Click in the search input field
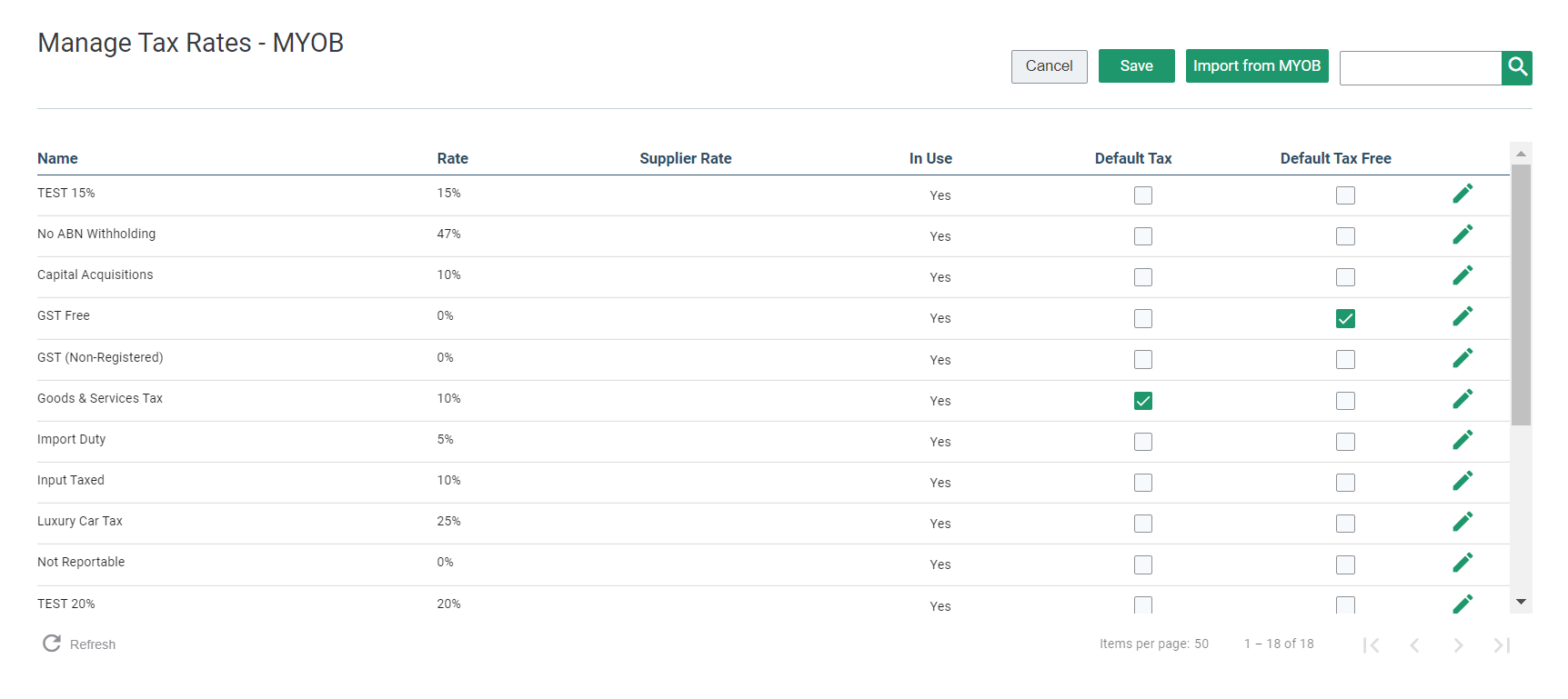The image size is (1568, 699). (1420, 67)
